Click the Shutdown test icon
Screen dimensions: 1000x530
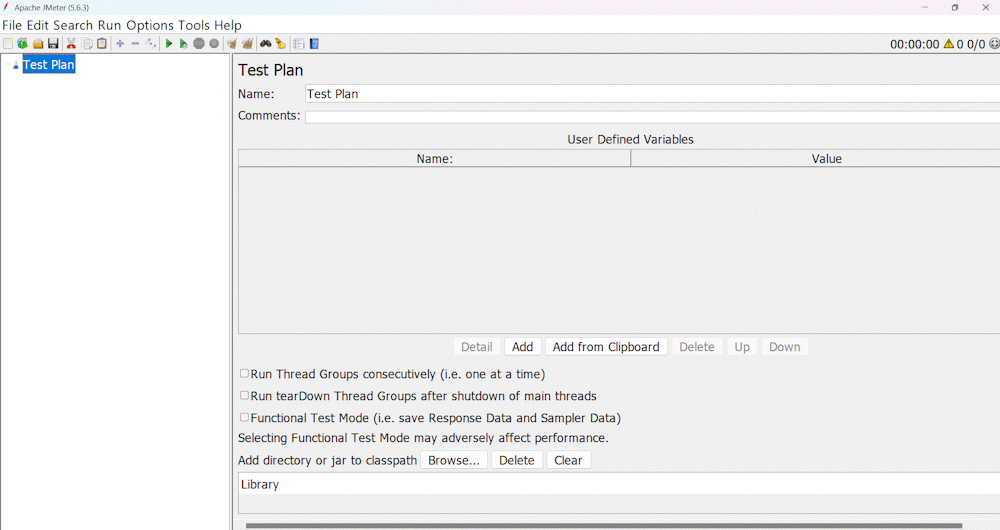[x=214, y=43]
